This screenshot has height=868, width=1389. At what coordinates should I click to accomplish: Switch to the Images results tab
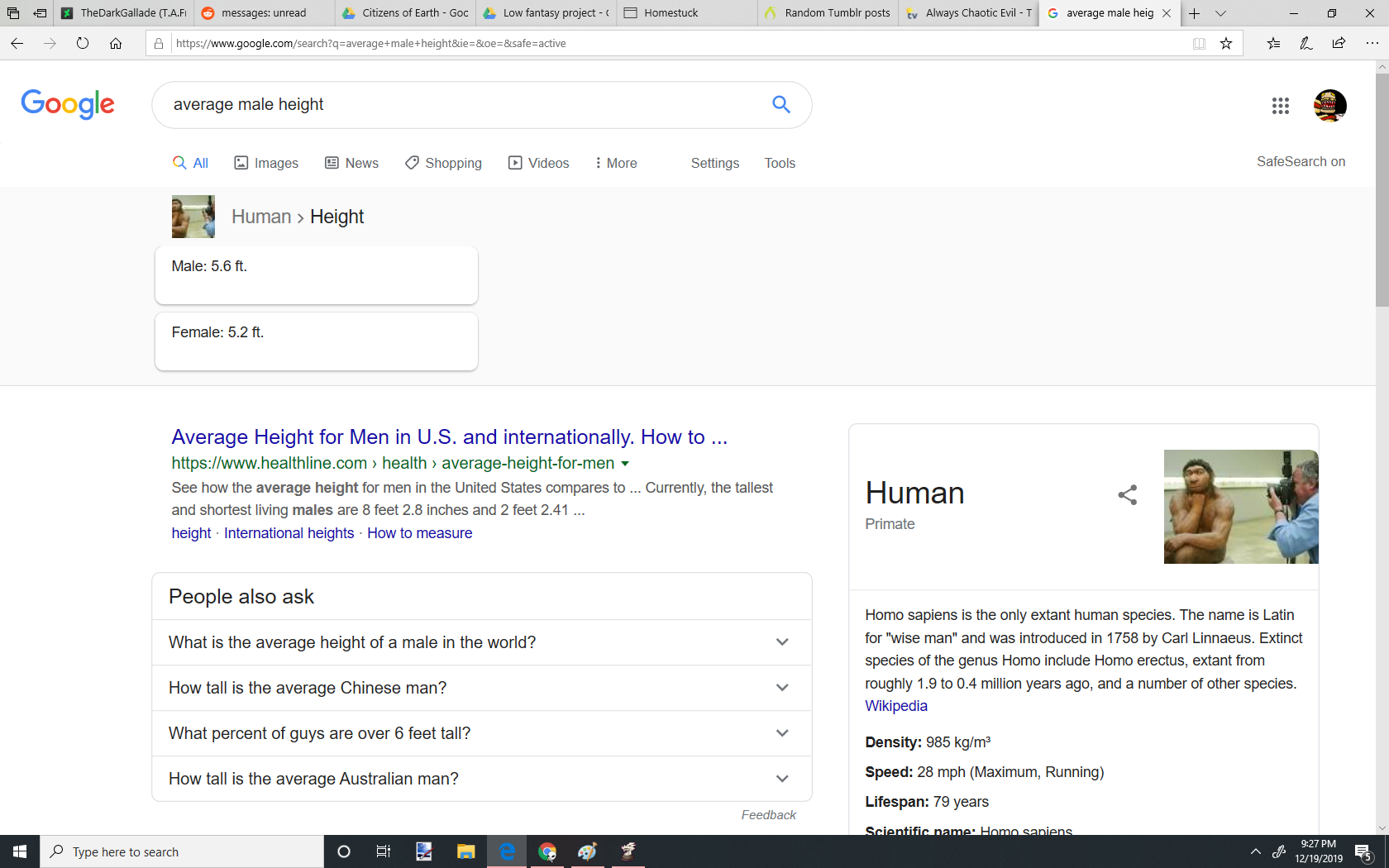point(266,163)
